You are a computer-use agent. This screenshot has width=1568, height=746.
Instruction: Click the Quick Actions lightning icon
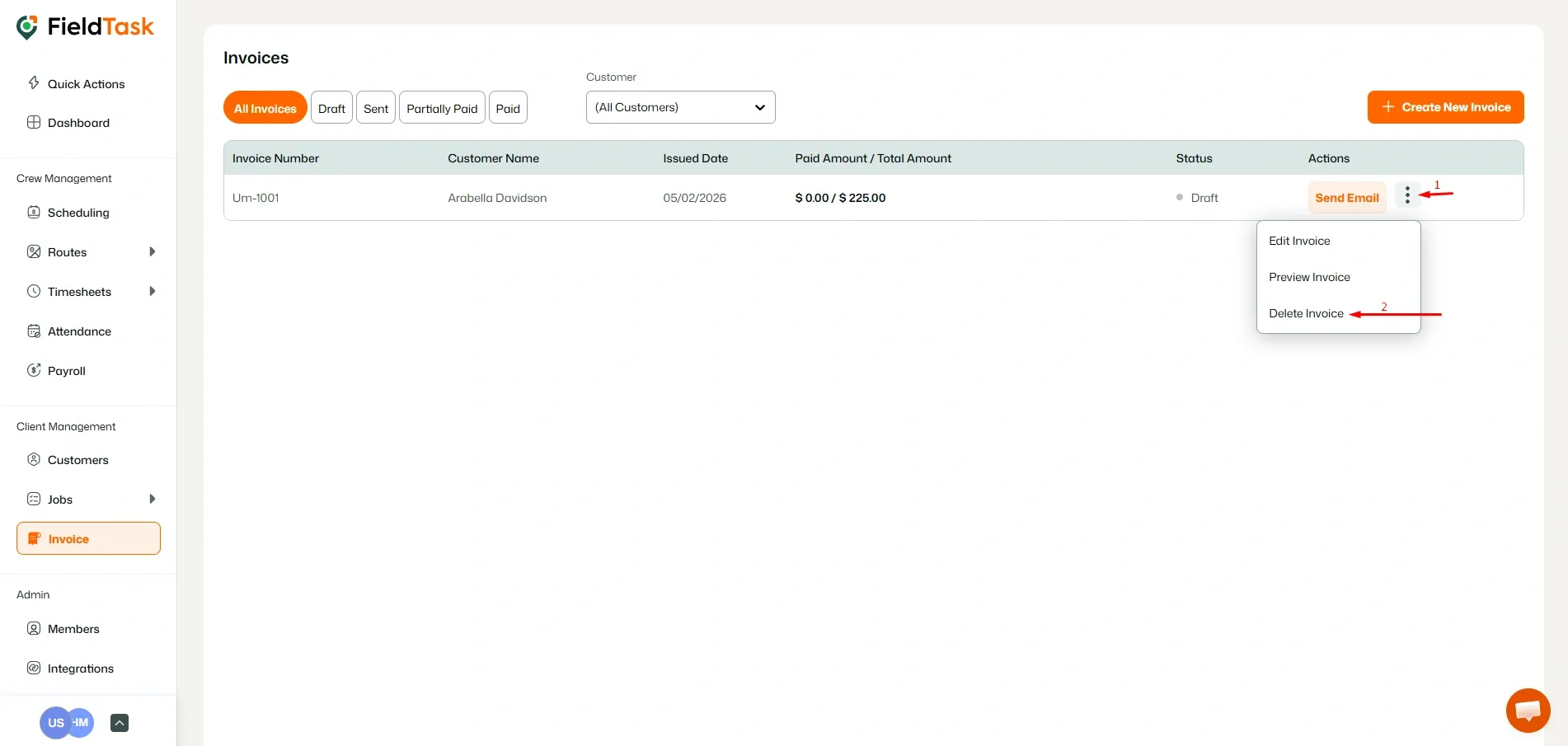[x=34, y=82]
